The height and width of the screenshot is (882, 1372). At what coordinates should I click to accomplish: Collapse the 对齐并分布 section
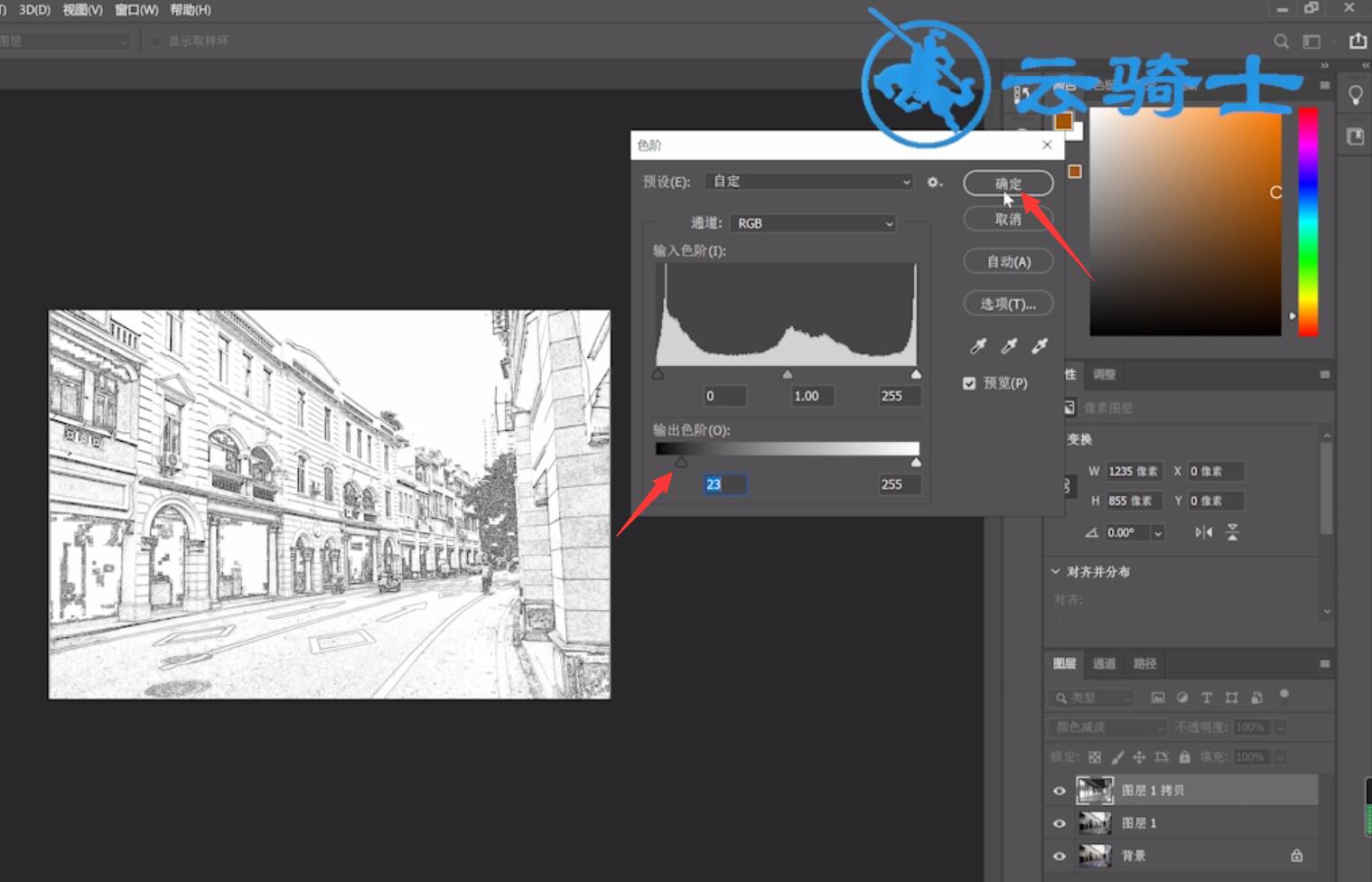tap(1055, 572)
